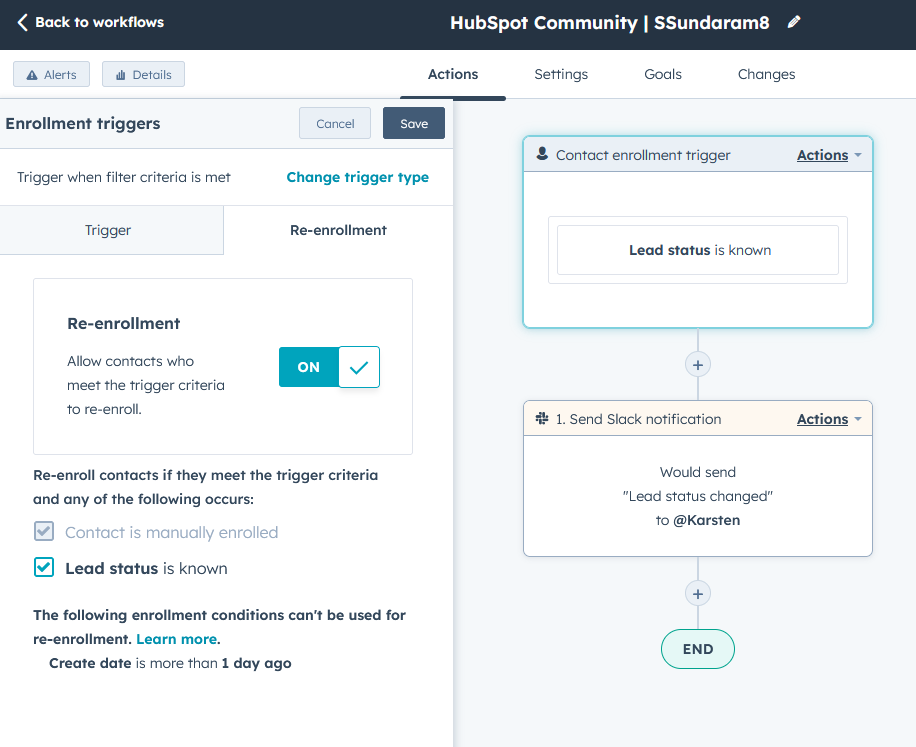Click the plus icon above the END node
The width and height of the screenshot is (916, 747).
click(697, 593)
